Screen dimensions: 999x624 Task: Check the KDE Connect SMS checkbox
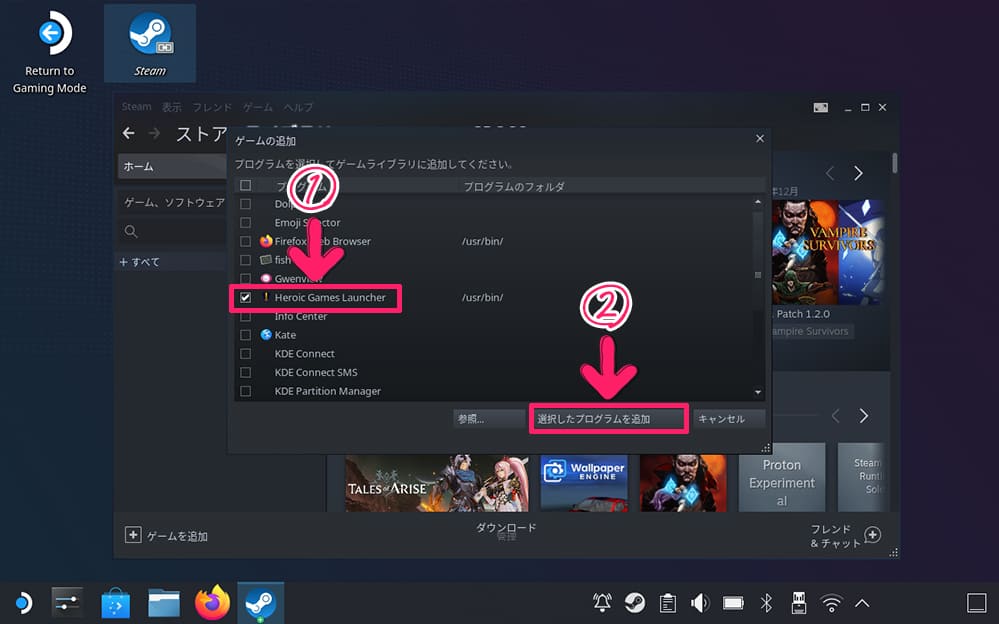(245, 372)
